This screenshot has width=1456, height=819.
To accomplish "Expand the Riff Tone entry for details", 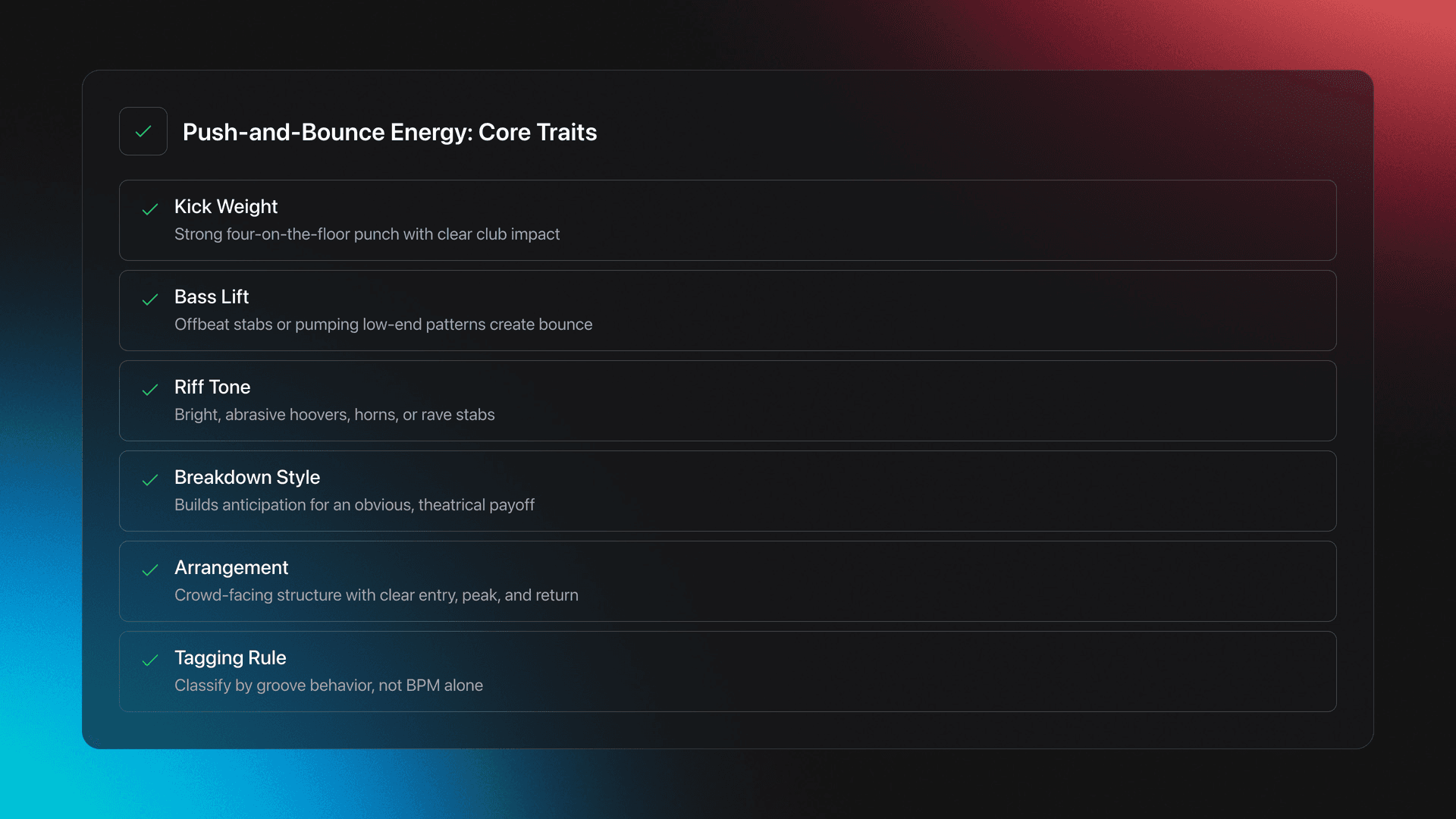I will tap(728, 400).
